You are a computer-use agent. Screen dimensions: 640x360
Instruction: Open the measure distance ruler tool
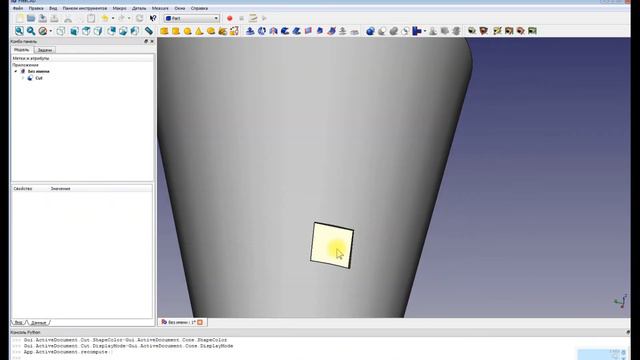point(149,31)
